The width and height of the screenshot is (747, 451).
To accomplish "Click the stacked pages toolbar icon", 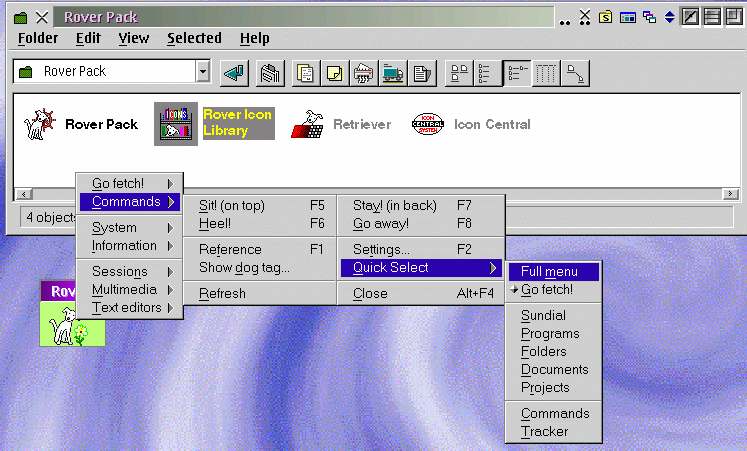I will click(x=270, y=73).
